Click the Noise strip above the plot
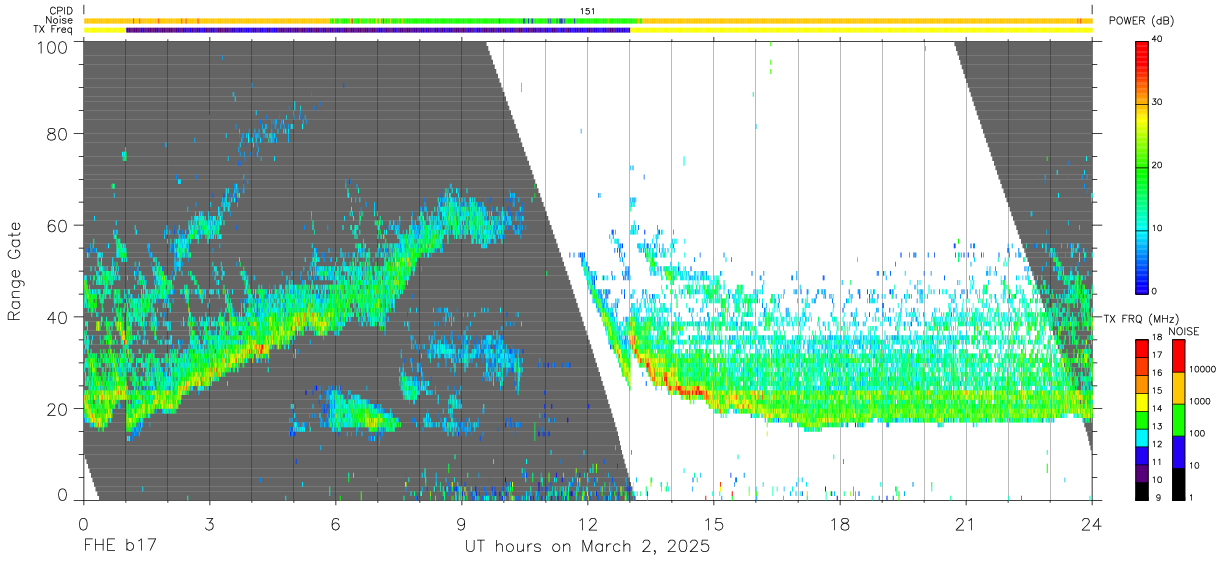The height and width of the screenshot is (567, 1228). tap(588, 20)
